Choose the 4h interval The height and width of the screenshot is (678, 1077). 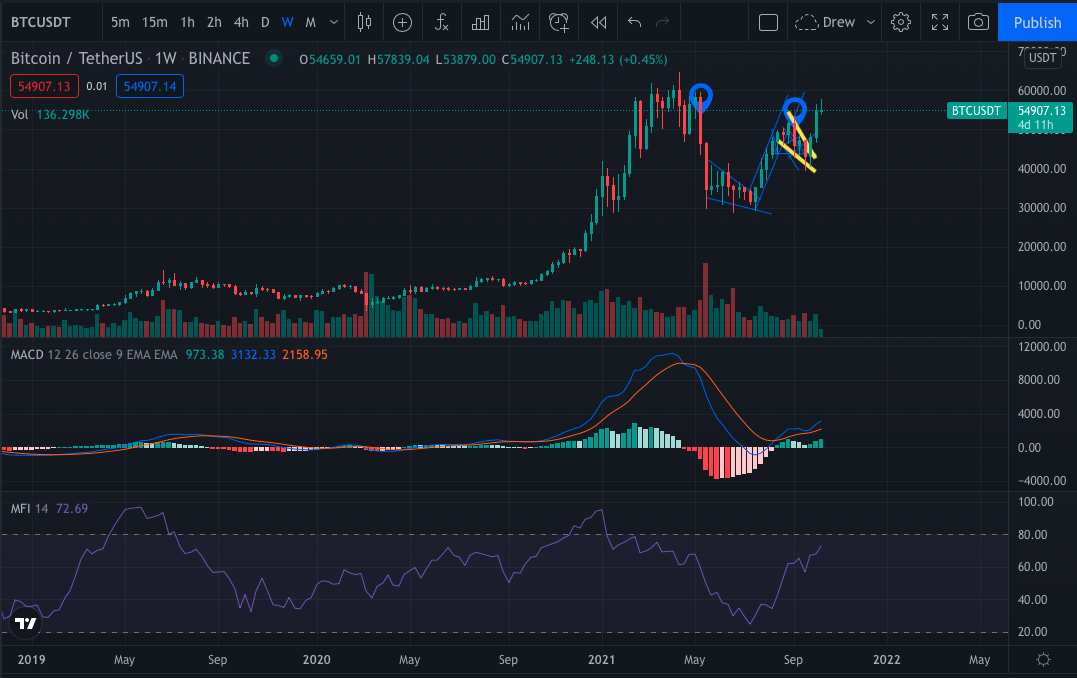coord(241,22)
